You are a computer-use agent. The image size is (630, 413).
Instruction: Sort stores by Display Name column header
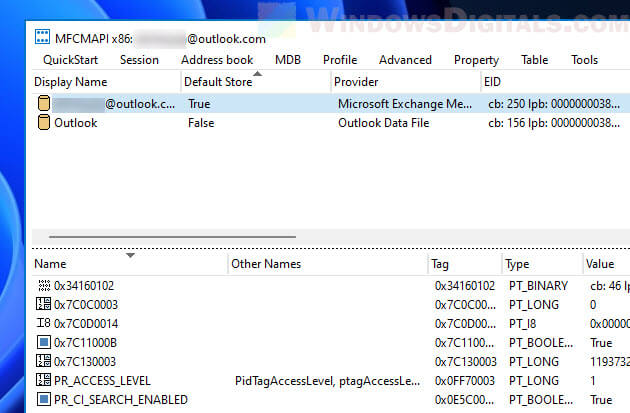(106, 82)
